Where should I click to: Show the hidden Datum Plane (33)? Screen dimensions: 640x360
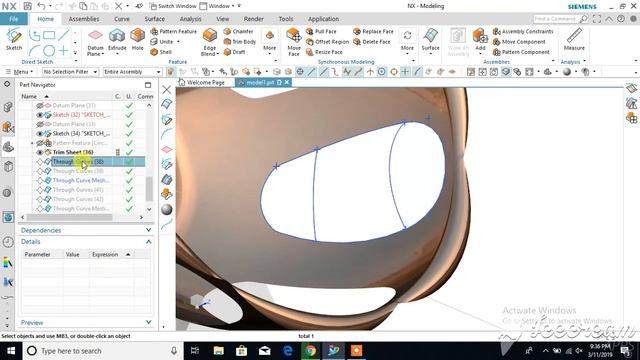click(40, 124)
